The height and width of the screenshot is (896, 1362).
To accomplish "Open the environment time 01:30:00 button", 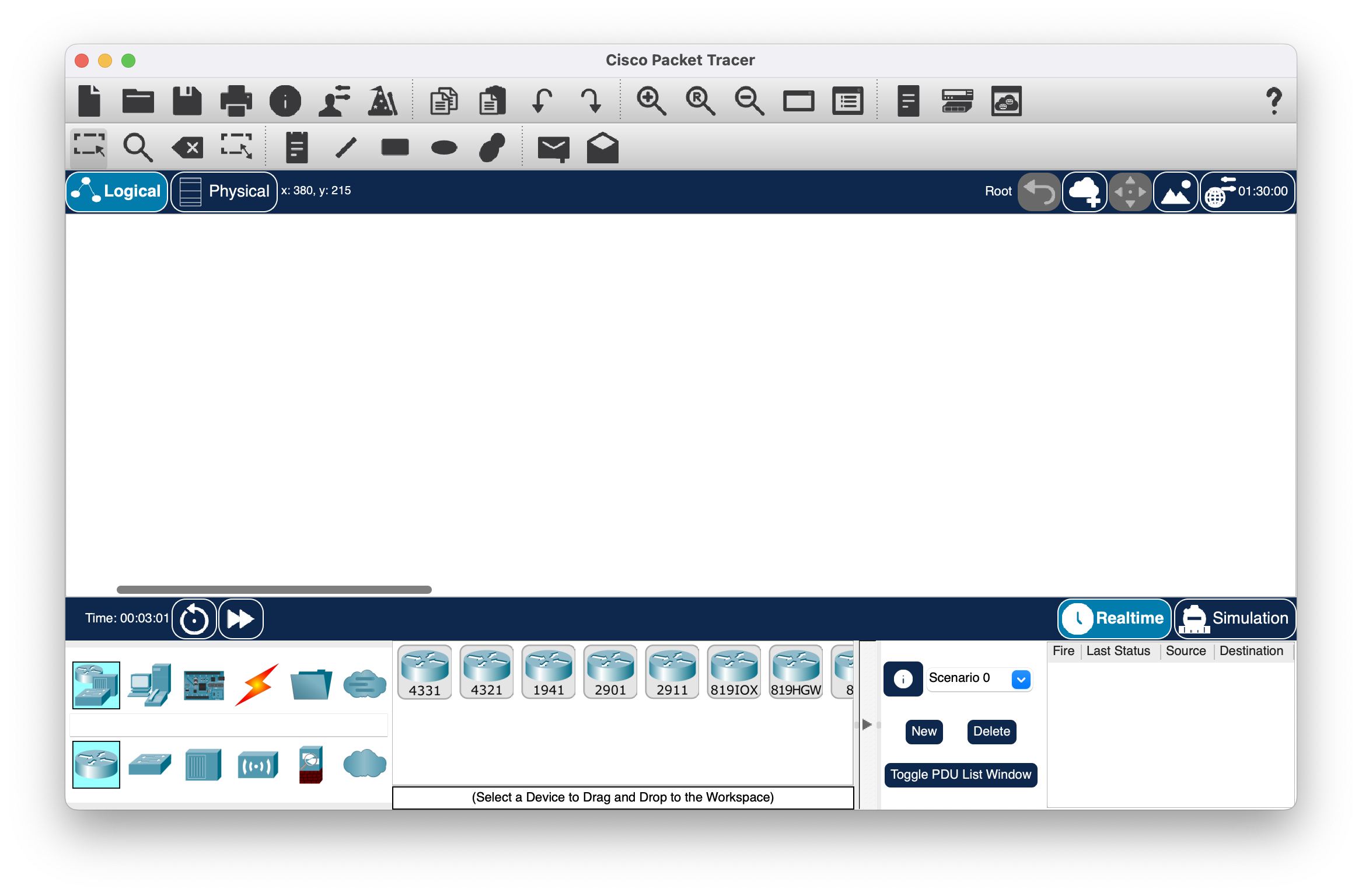I will pyautogui.click(x=1247, y=191).
